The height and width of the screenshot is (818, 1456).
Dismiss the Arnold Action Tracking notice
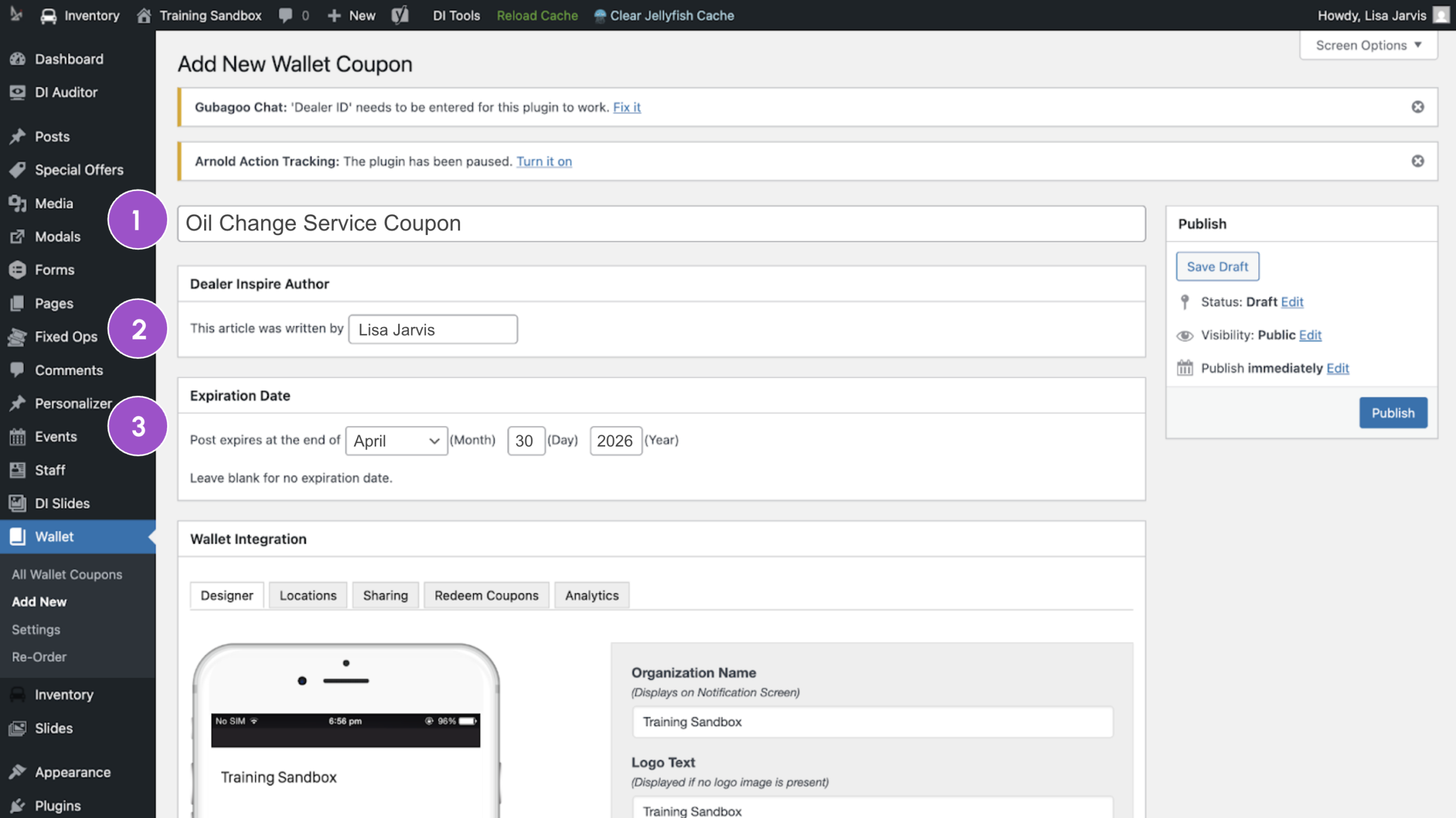(1418, 161)
